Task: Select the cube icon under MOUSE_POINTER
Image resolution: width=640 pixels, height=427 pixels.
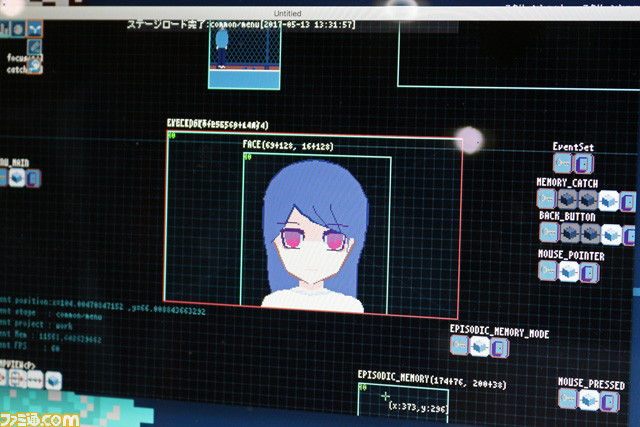Action: pos(569,271)
